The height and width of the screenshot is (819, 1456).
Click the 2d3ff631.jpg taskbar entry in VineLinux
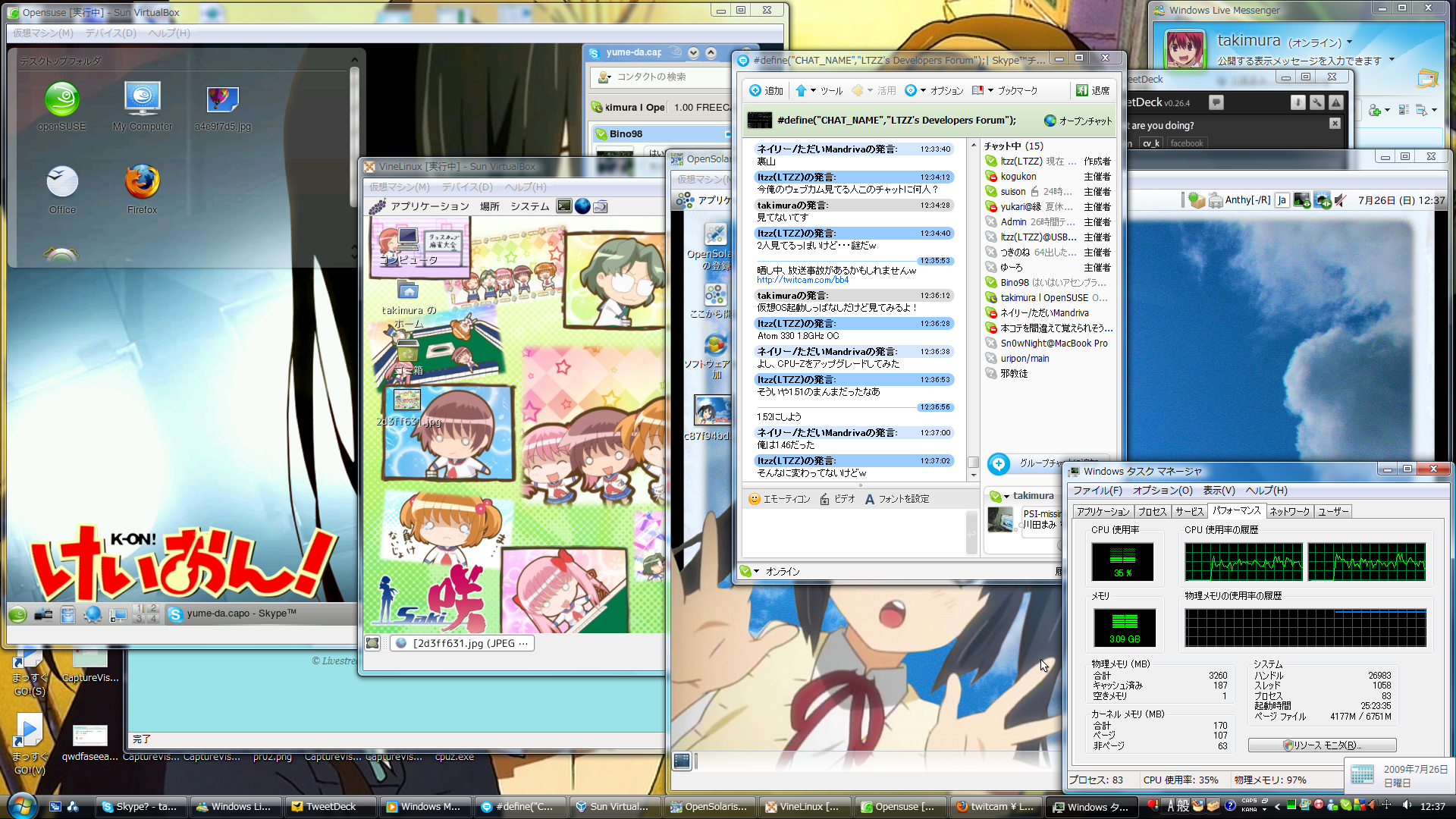(x=462, y=643)
